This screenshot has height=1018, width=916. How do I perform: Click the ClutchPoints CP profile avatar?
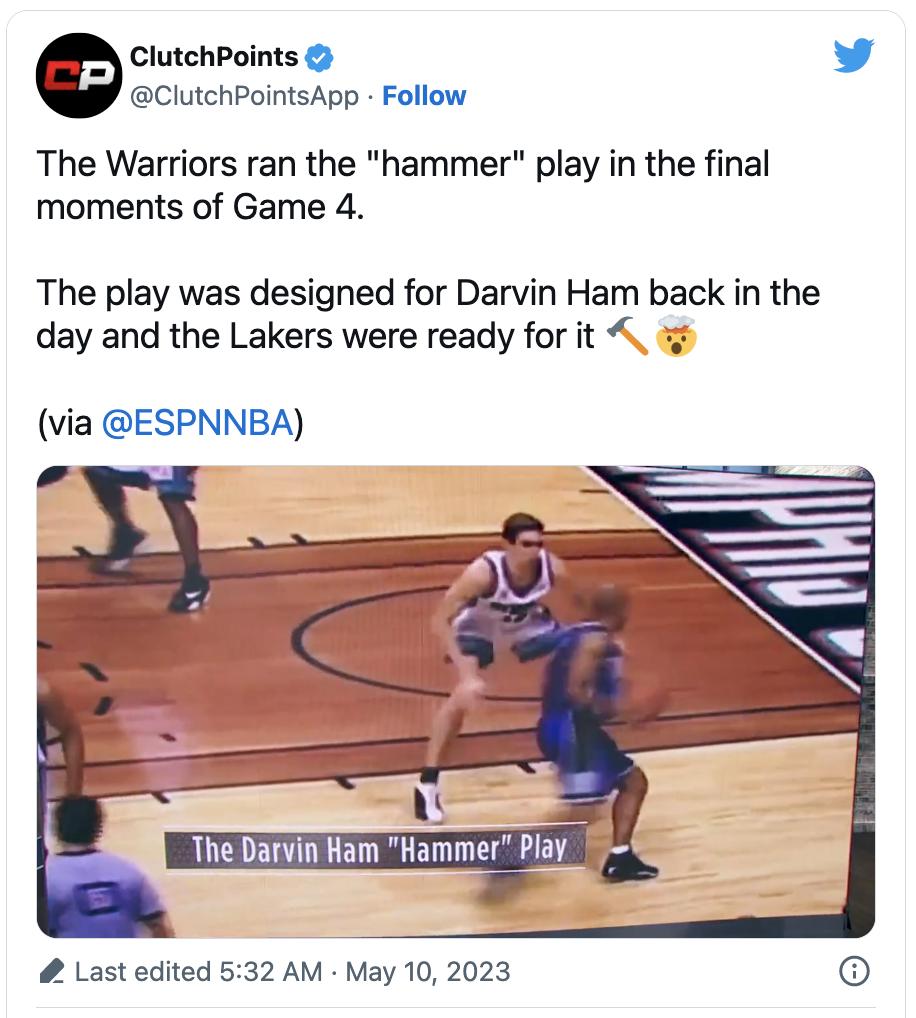(79, 76)
